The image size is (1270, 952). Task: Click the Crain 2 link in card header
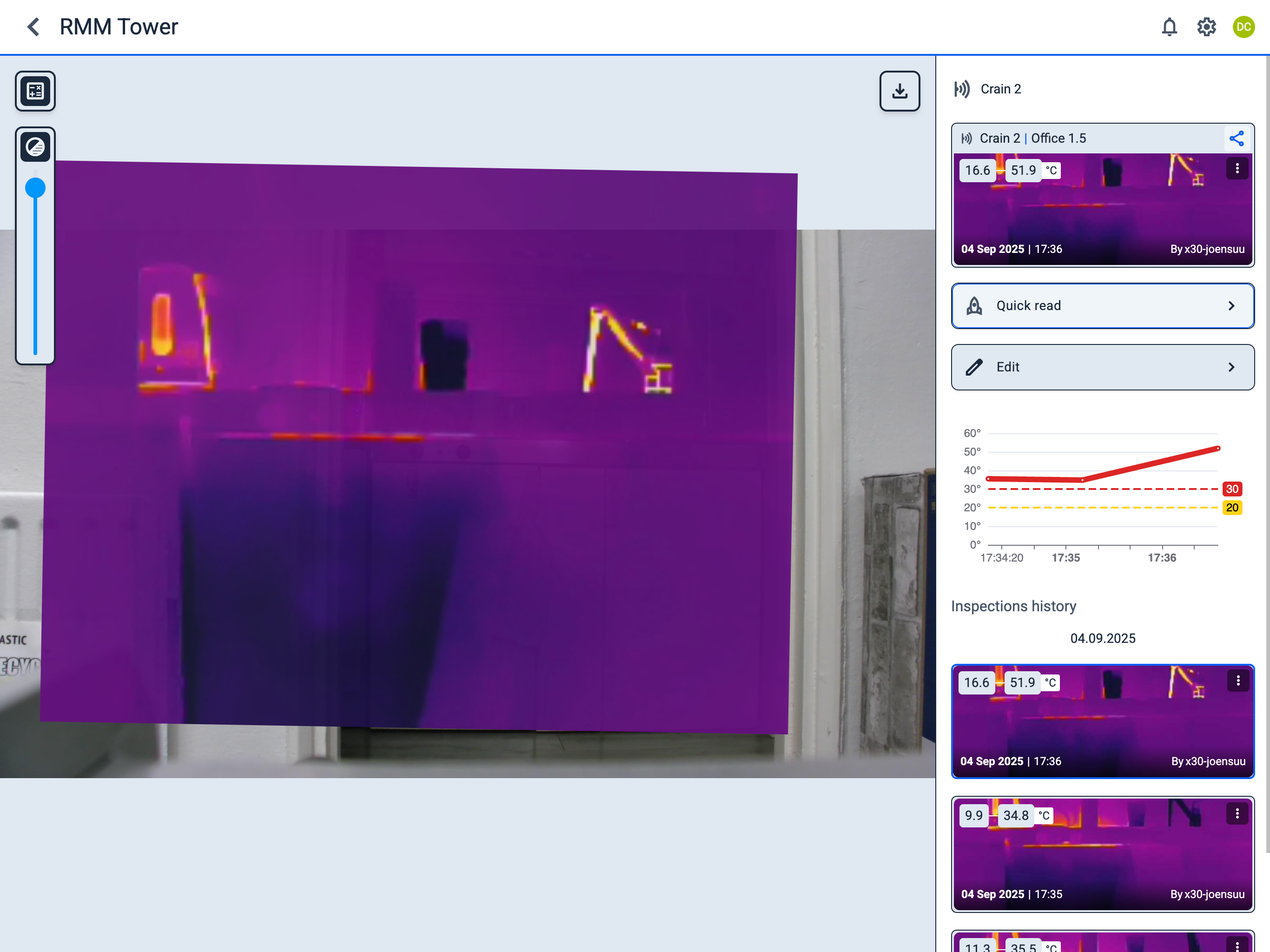click(999, 139)
